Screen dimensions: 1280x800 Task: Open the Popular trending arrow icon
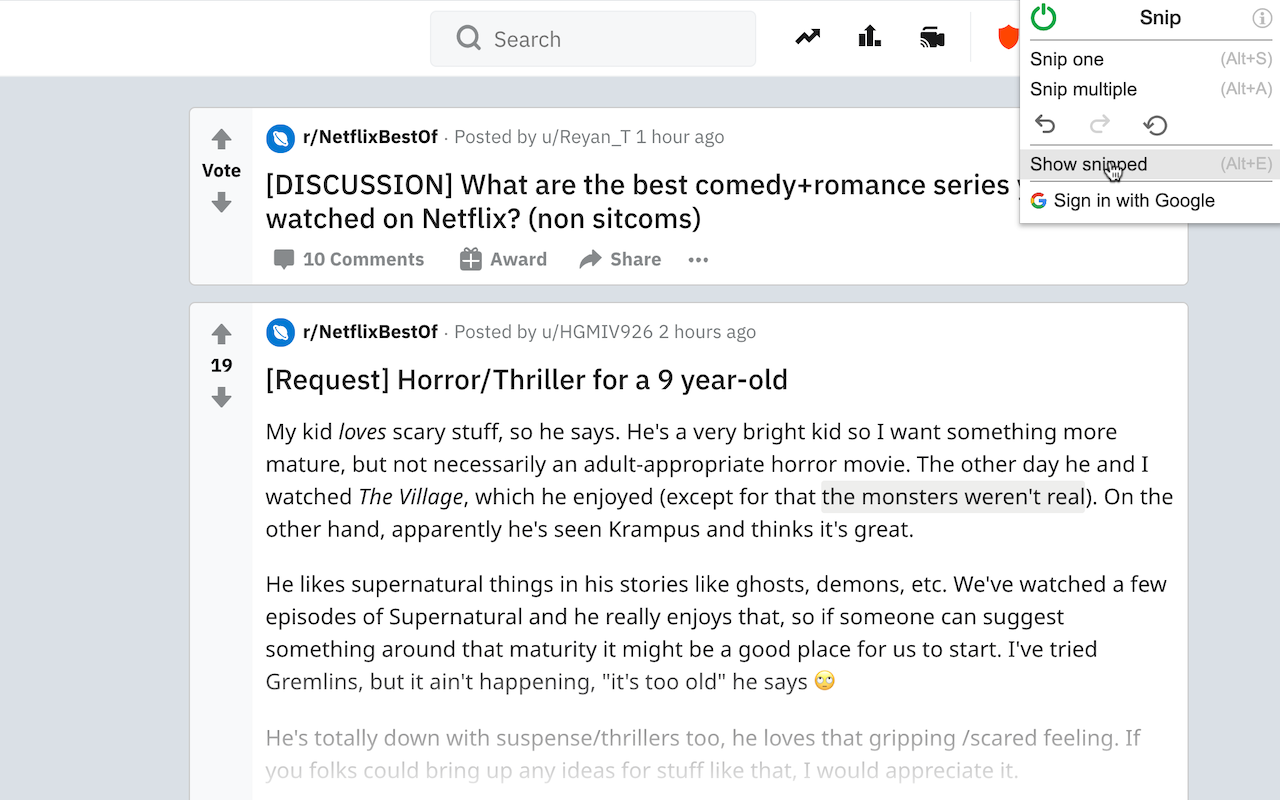[808, 38]
